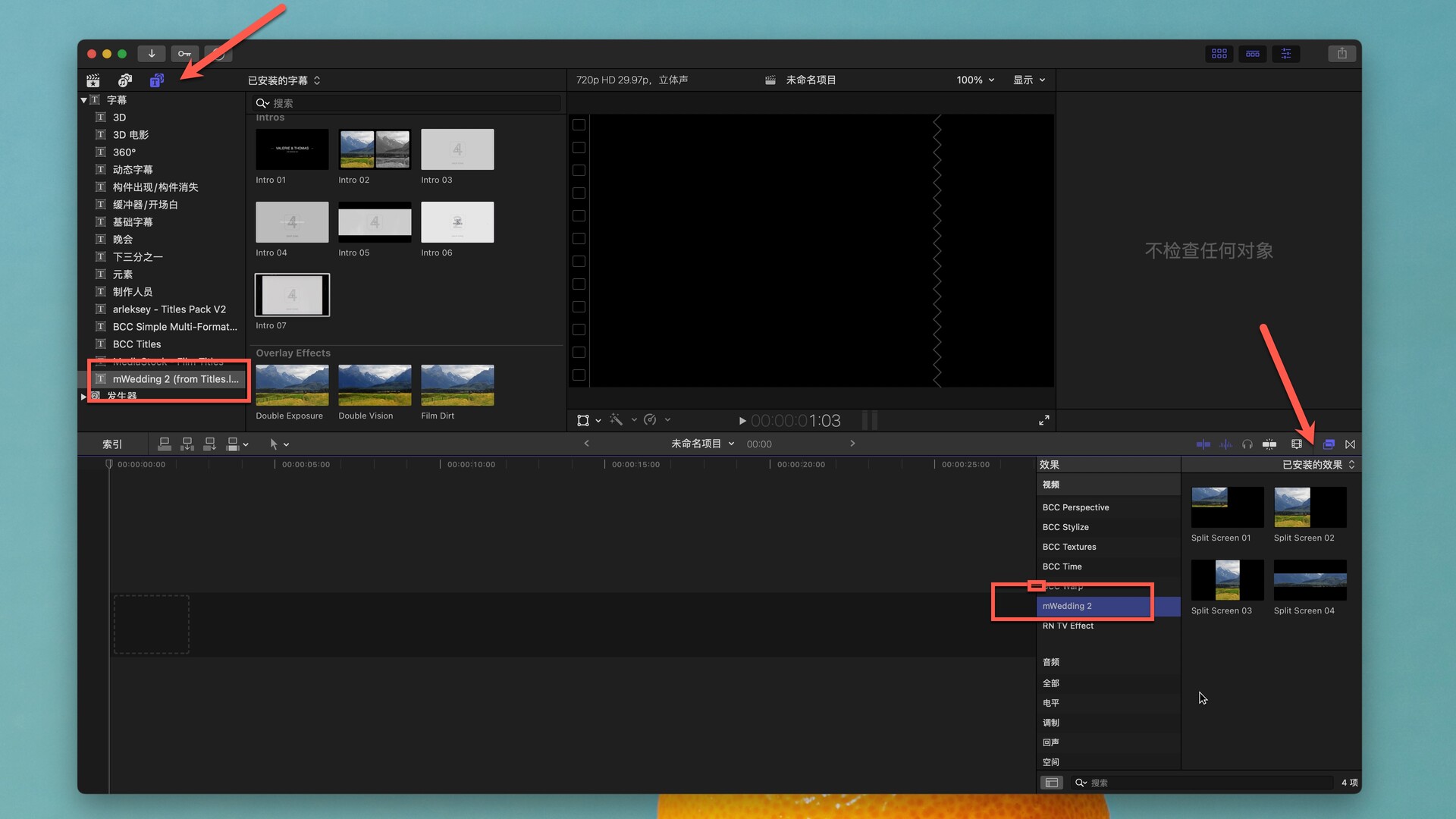
Task: Select the Film Dirt overlay thumbnail
Action: tap(457, 385)
